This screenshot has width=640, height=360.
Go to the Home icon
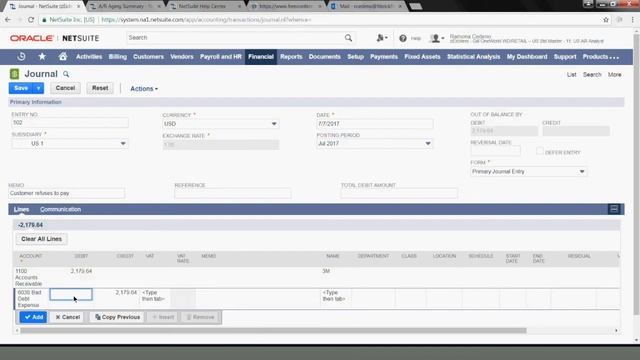tap(62, 57)
